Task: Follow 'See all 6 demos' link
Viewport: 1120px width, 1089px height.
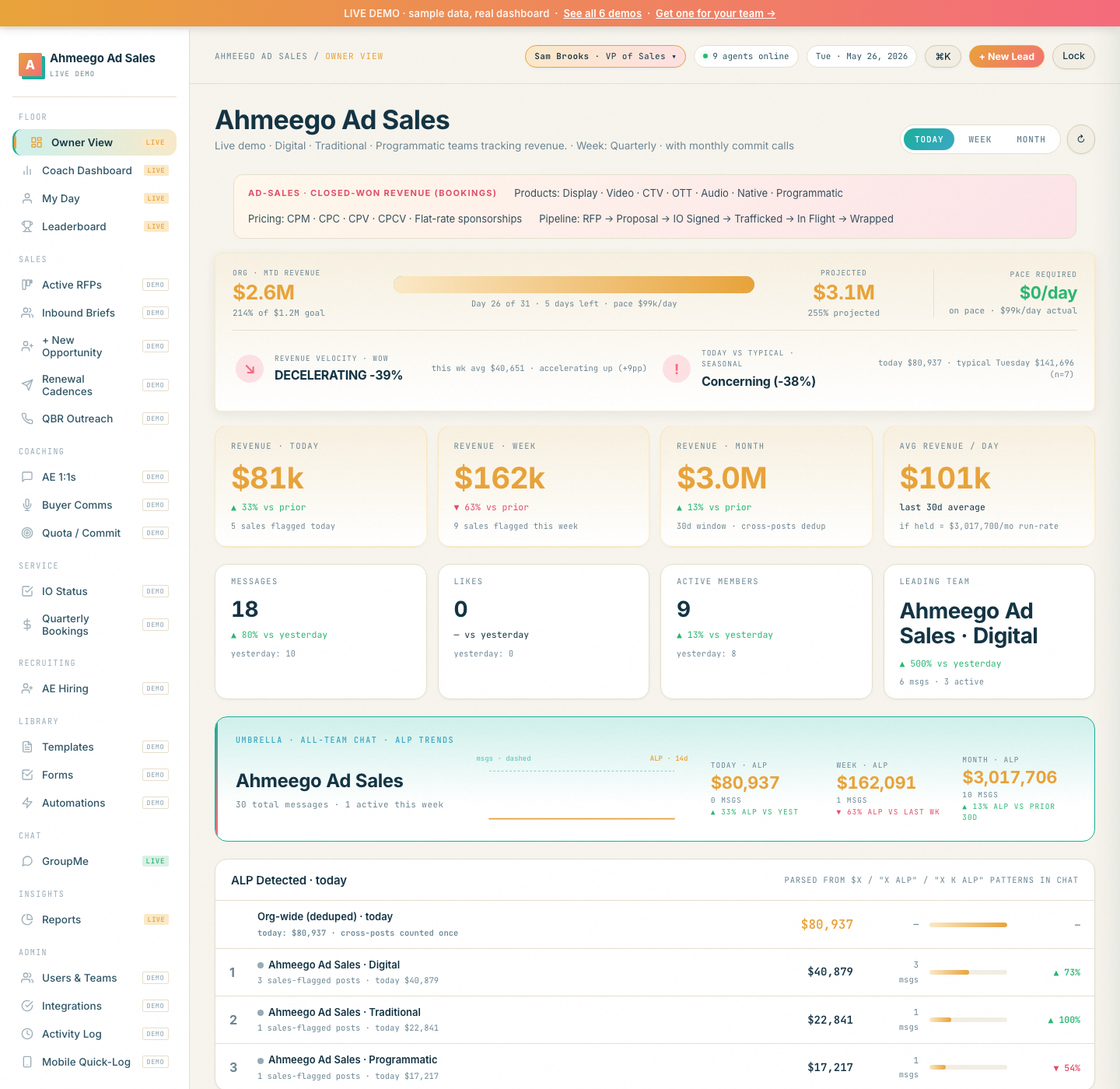Action: [602, 13]
